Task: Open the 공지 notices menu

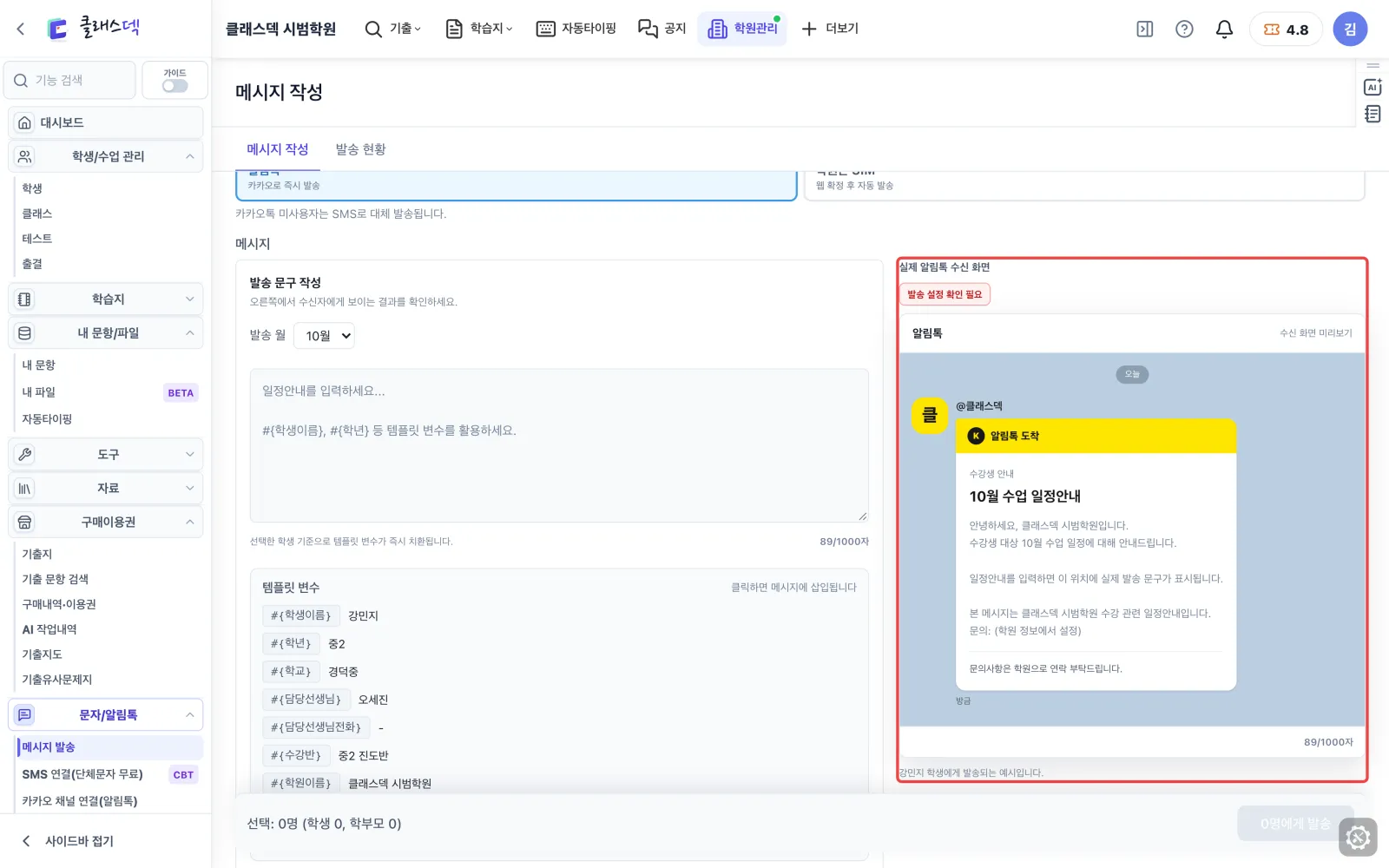Action: (662, 29)
